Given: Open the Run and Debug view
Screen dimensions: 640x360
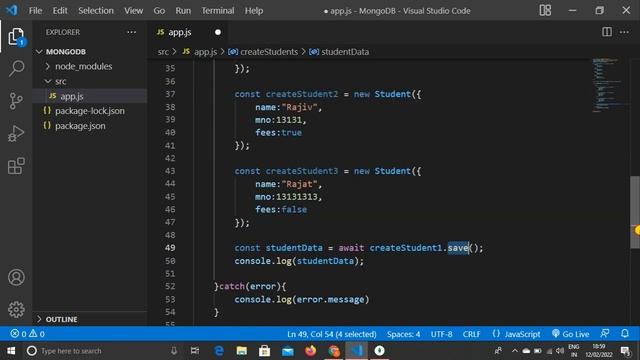Looking at the screenshot, I should (16, 133).
